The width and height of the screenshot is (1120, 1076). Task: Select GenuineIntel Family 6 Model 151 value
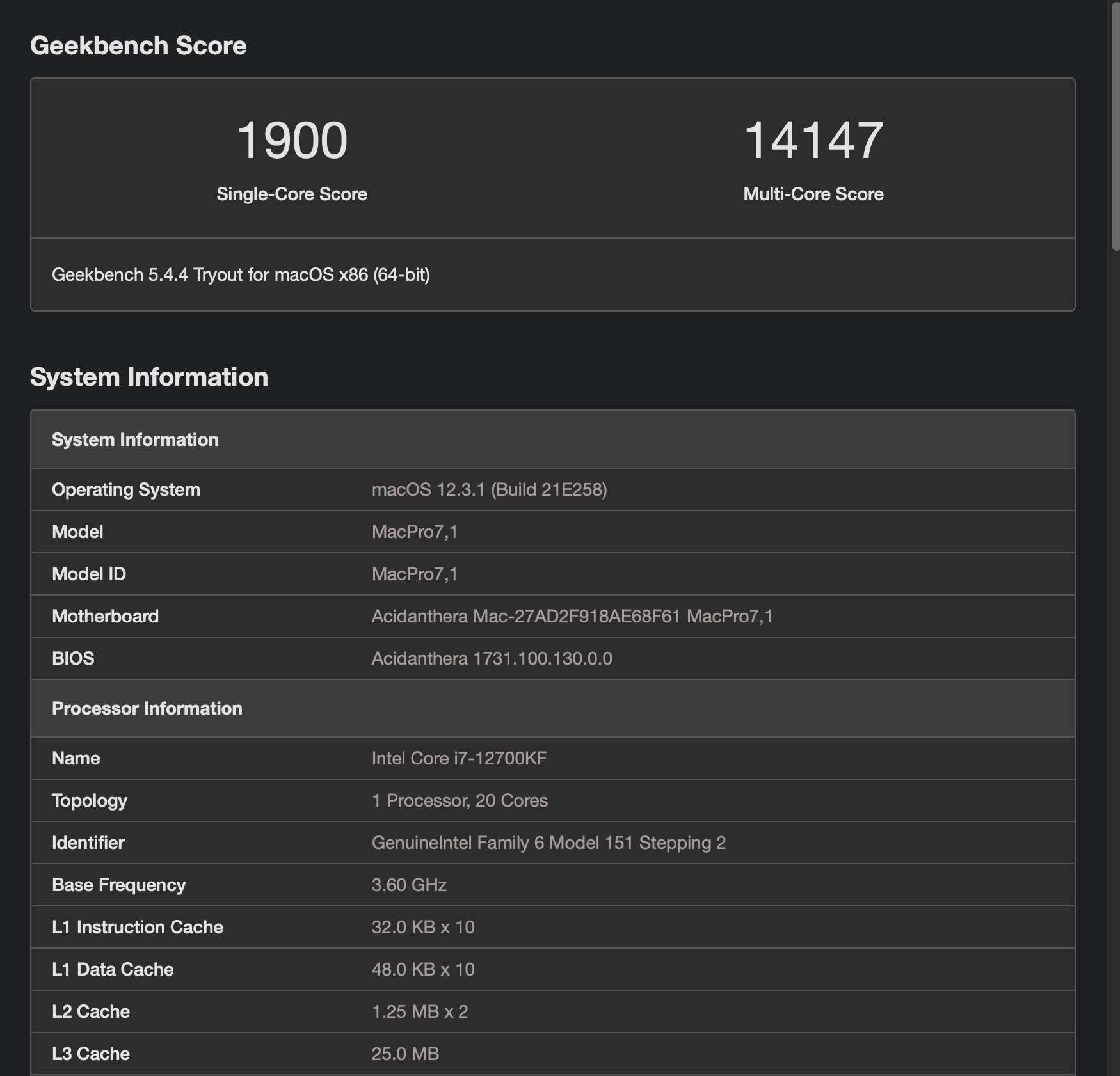point(549,843)
